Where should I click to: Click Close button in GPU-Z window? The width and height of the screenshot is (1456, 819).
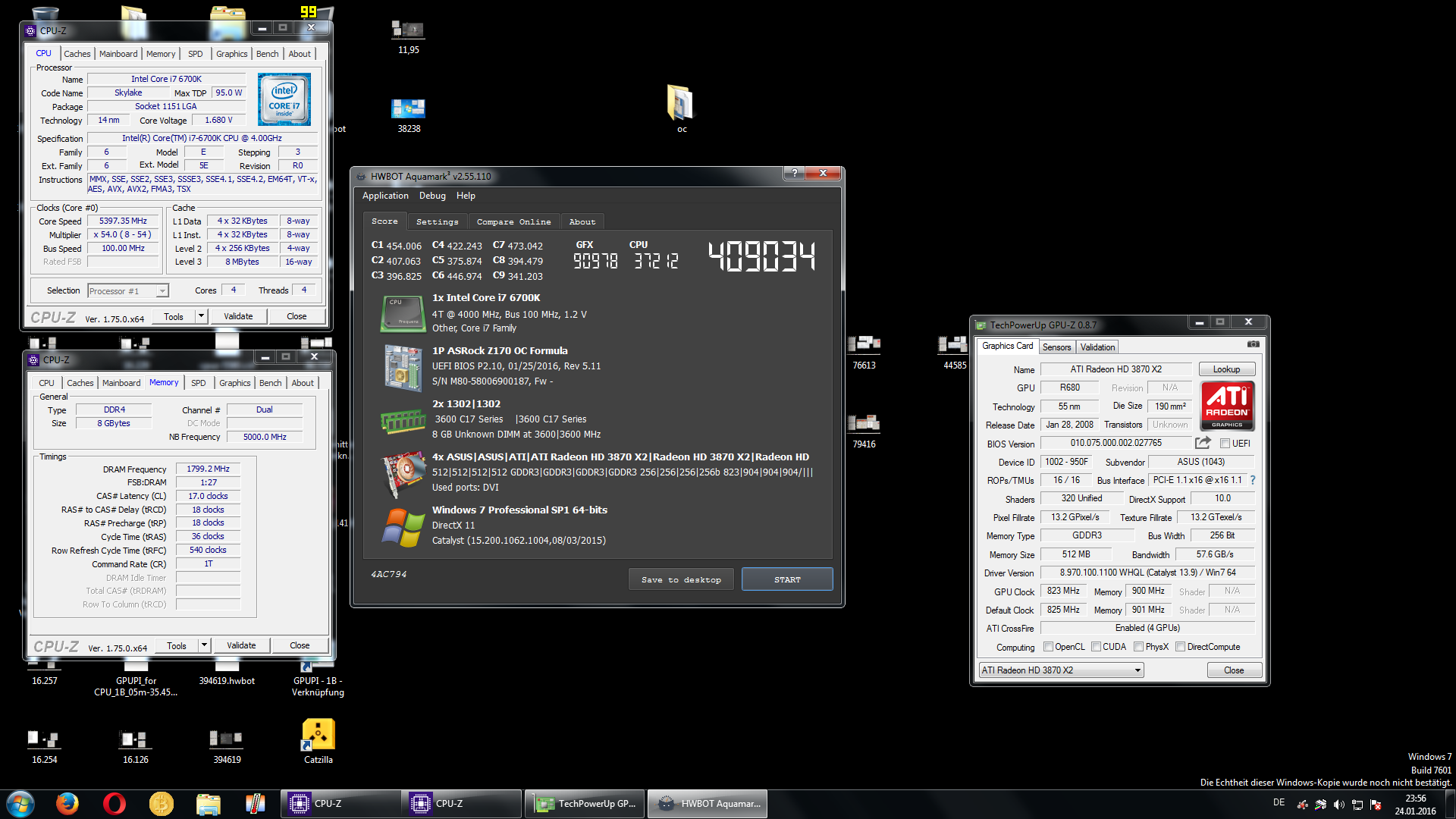pos(1234,670)
